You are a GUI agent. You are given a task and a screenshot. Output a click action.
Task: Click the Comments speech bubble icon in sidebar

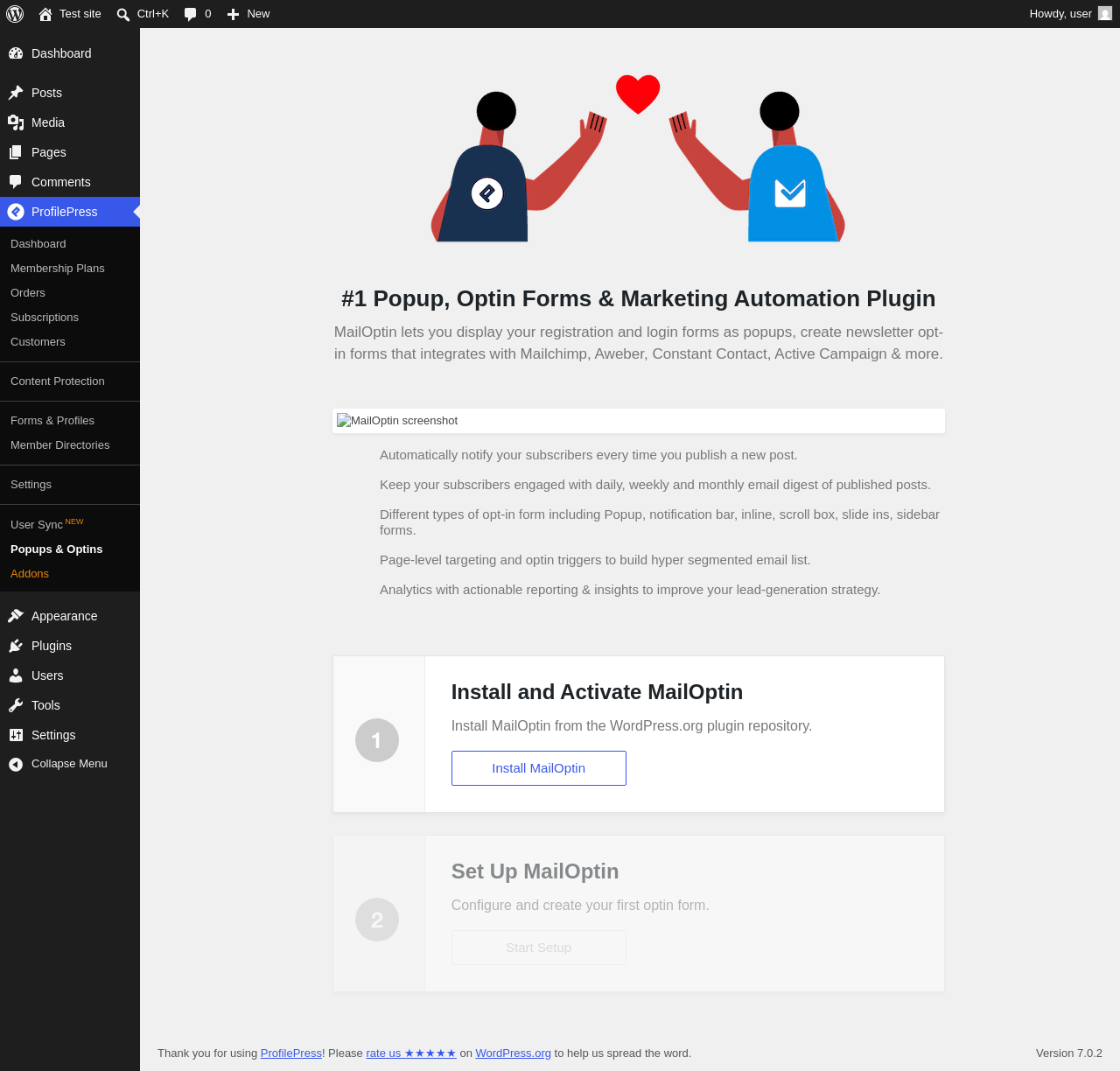point(16,182)
